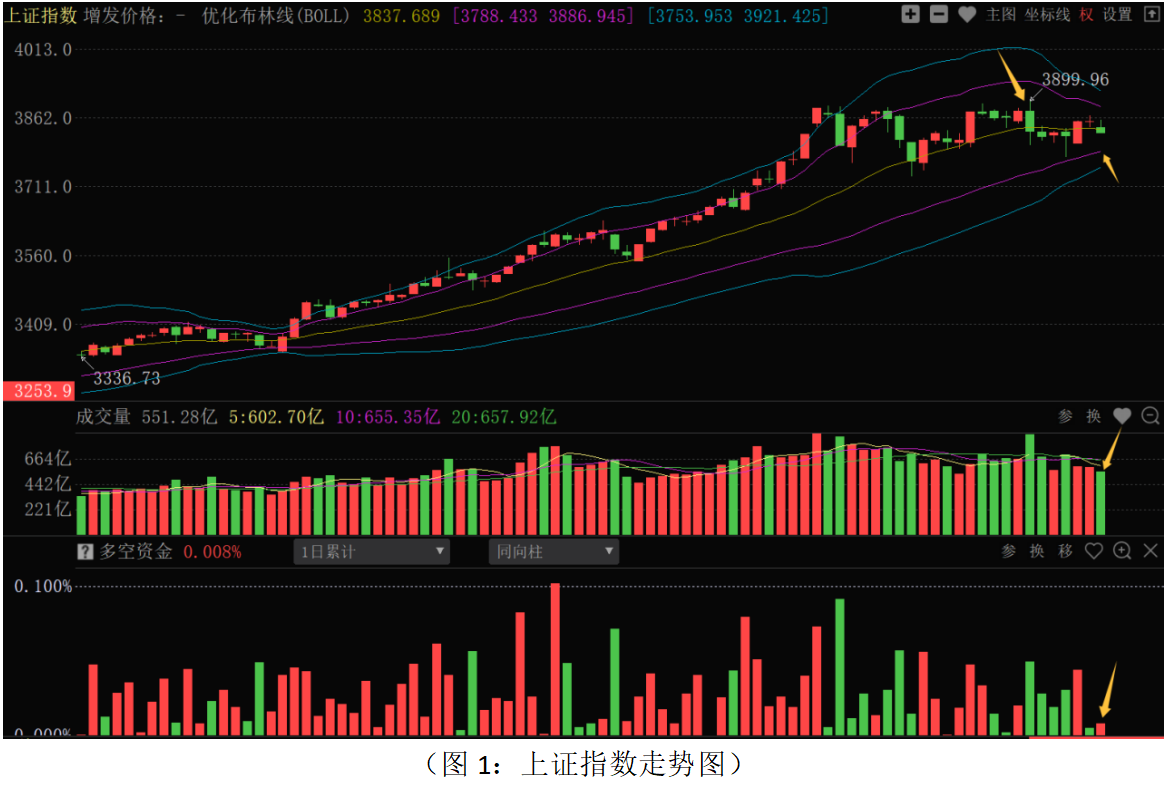Image resolution: width=1166 pixels, height=792 pixels.
Task: Click the red price marker 3253.9
Action: point(39,391)
